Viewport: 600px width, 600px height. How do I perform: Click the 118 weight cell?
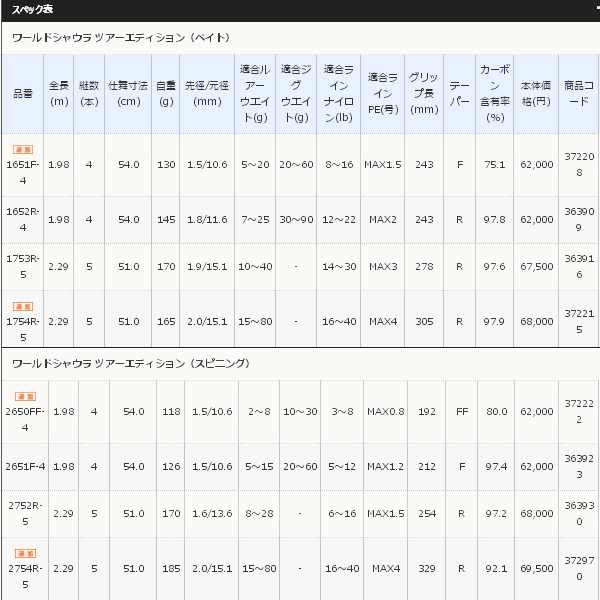coord(171,411)
